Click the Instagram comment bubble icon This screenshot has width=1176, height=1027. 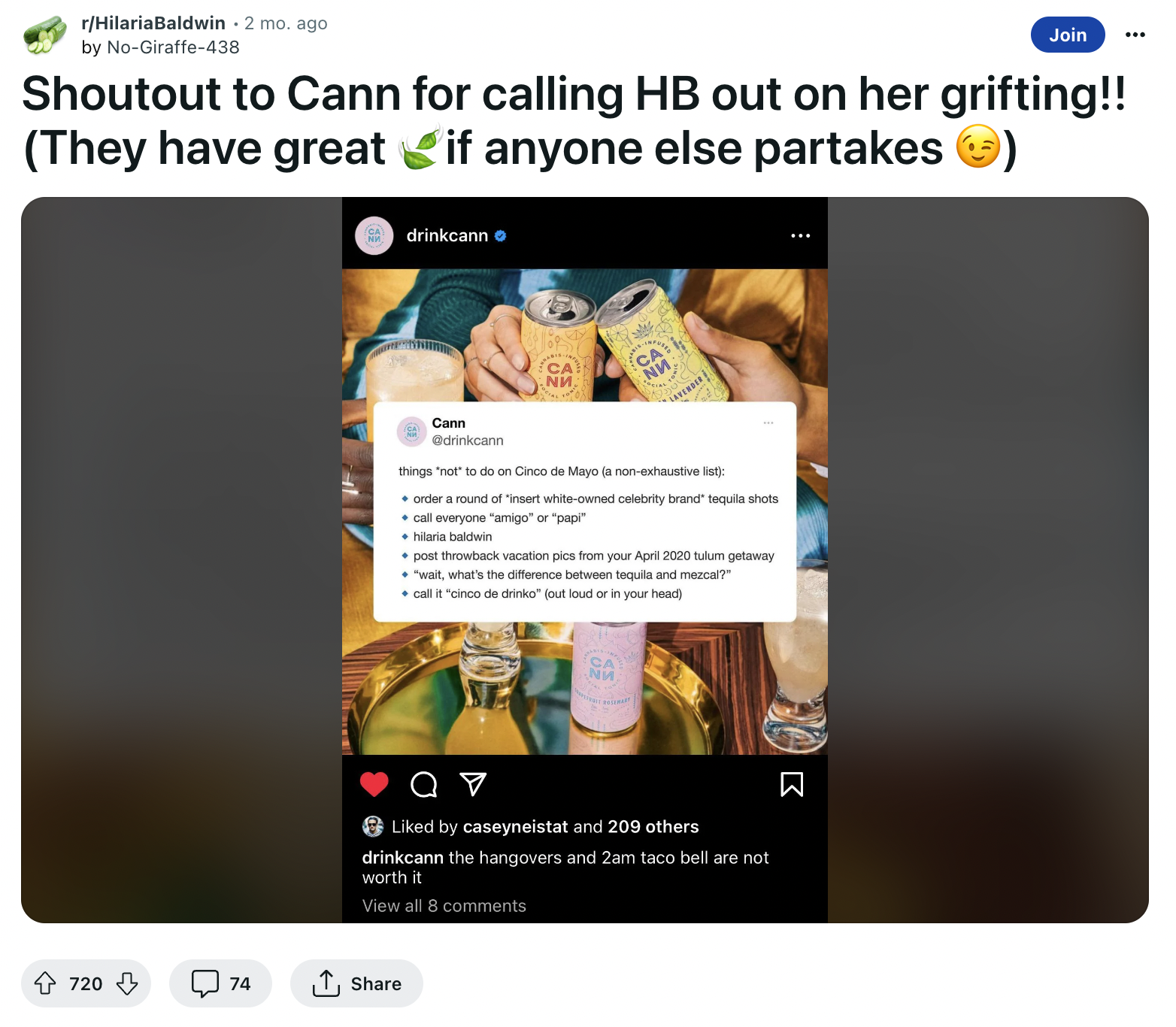point(424,784)
